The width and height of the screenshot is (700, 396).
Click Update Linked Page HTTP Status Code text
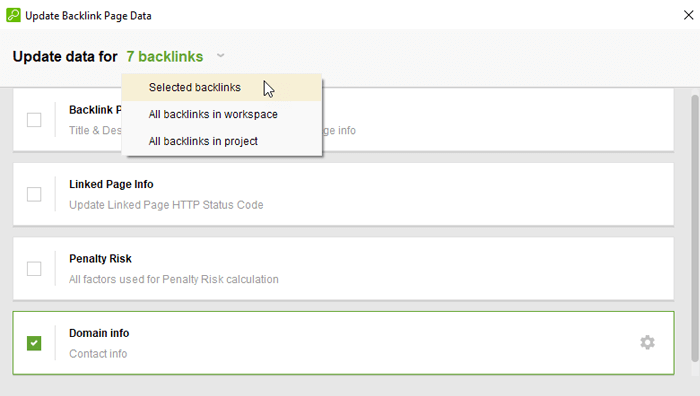point(166,205)
